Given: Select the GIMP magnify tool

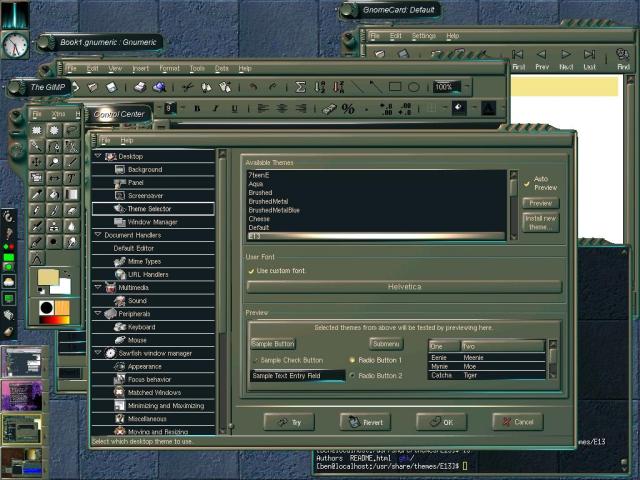Looking at the screenshot, I should (54, 162).
